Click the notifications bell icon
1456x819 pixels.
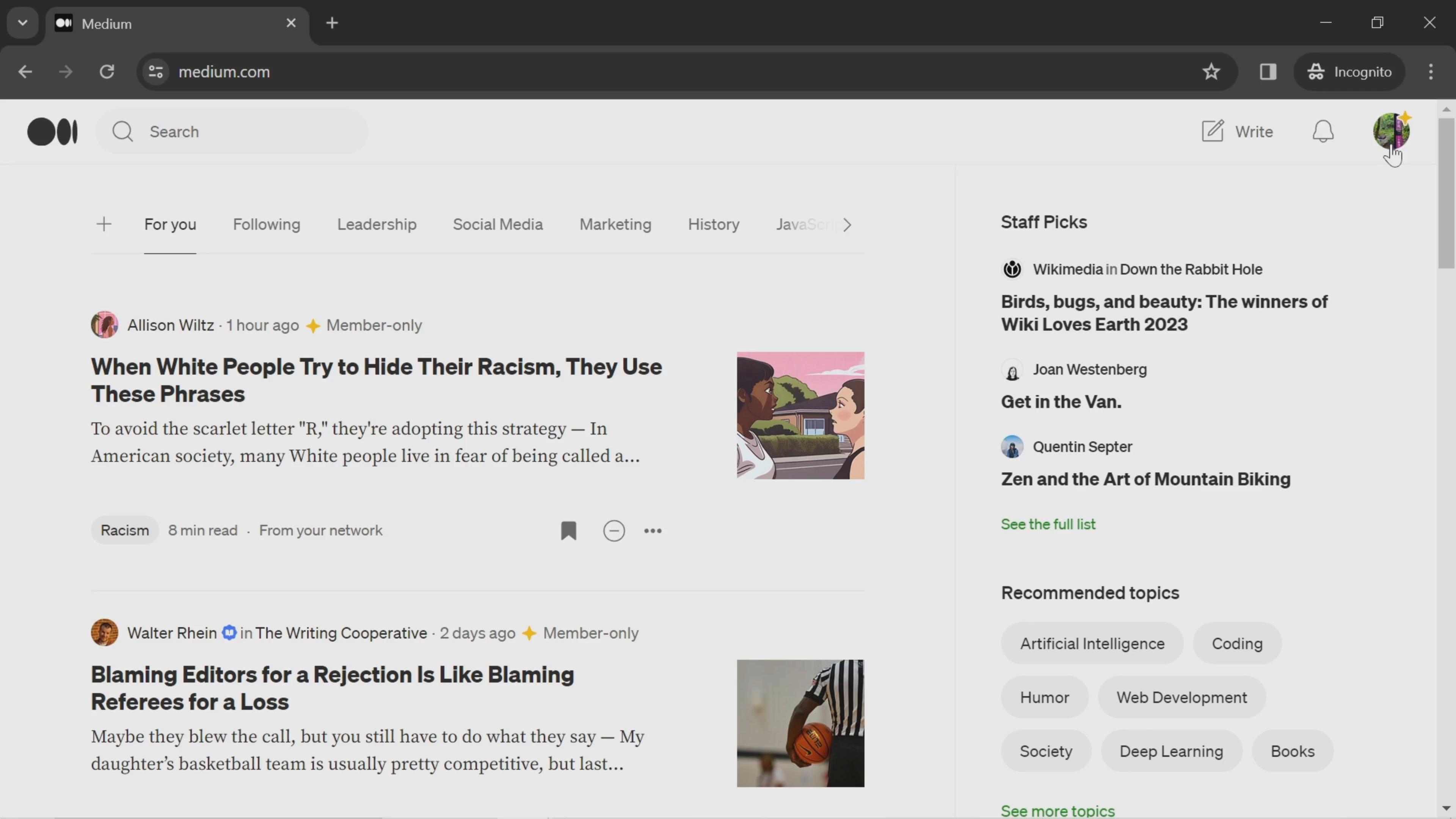[x=1323, y=131]
